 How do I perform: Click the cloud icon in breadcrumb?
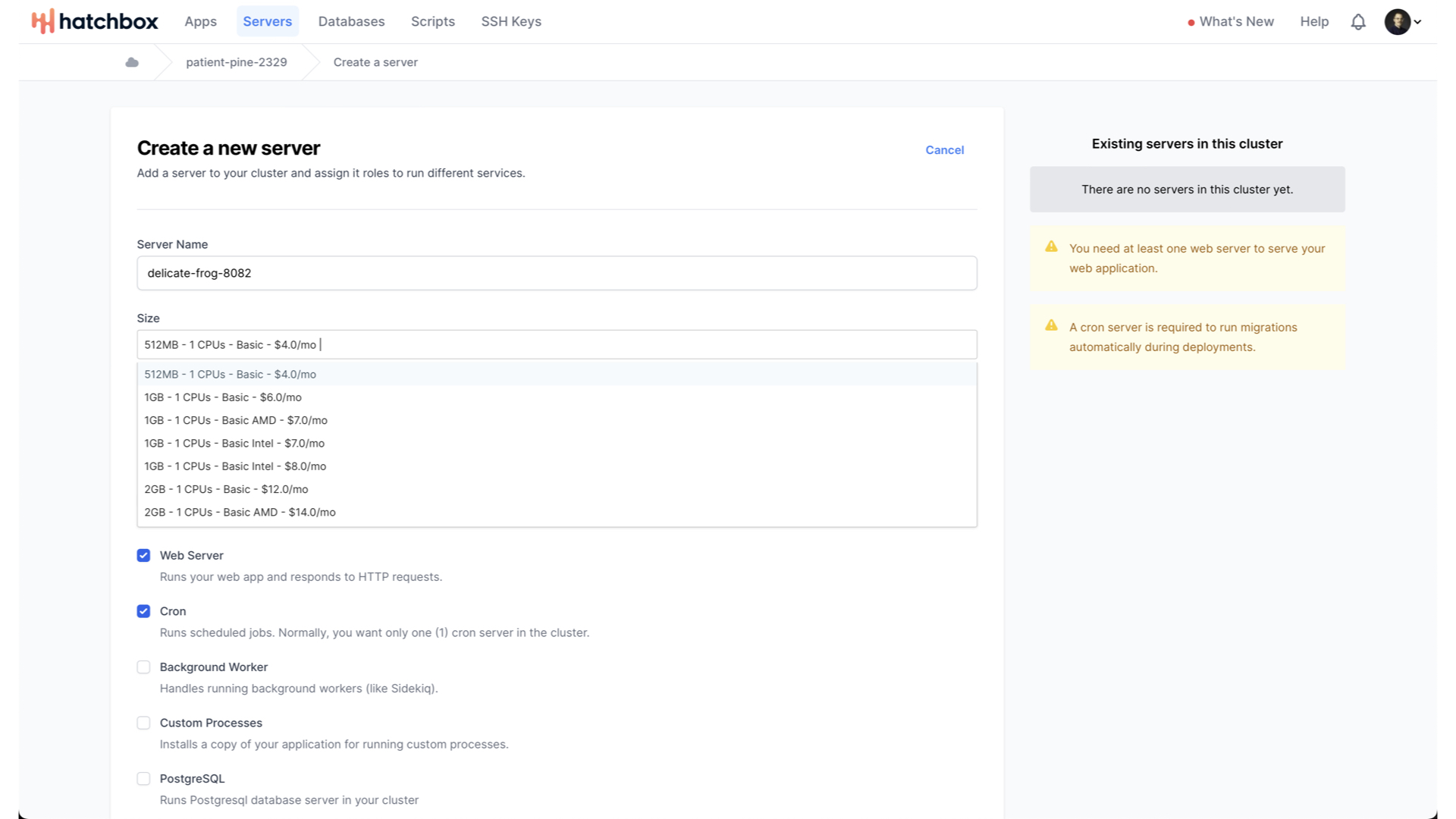[132, 62]
